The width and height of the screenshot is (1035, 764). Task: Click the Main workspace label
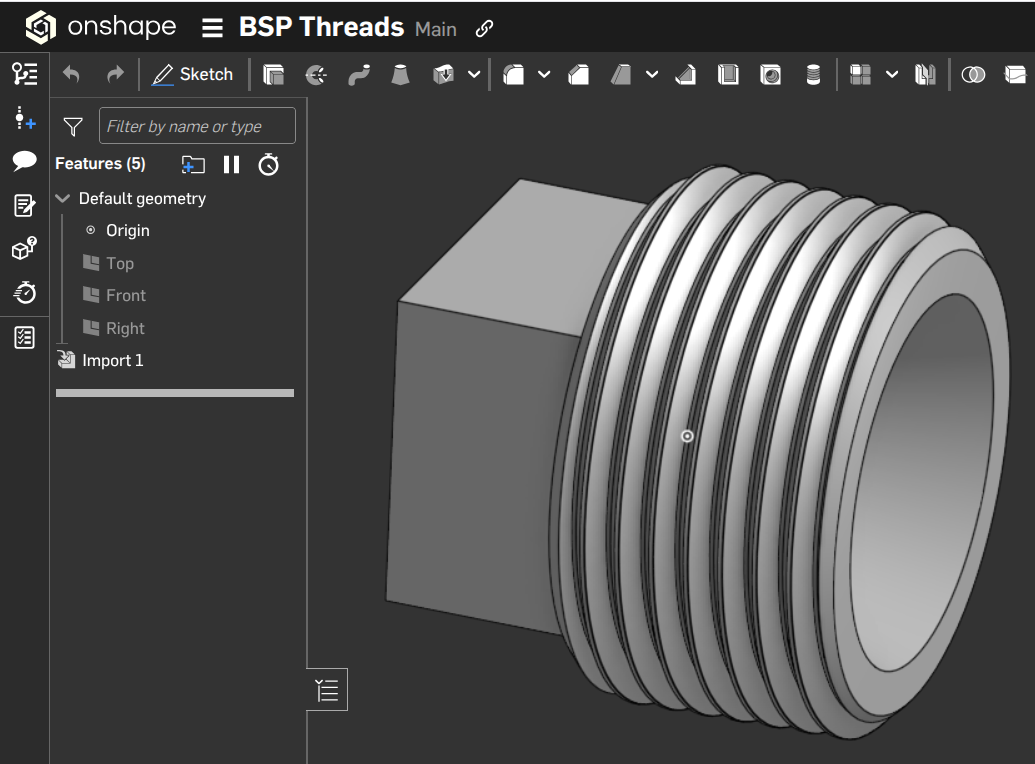(436, 29)
